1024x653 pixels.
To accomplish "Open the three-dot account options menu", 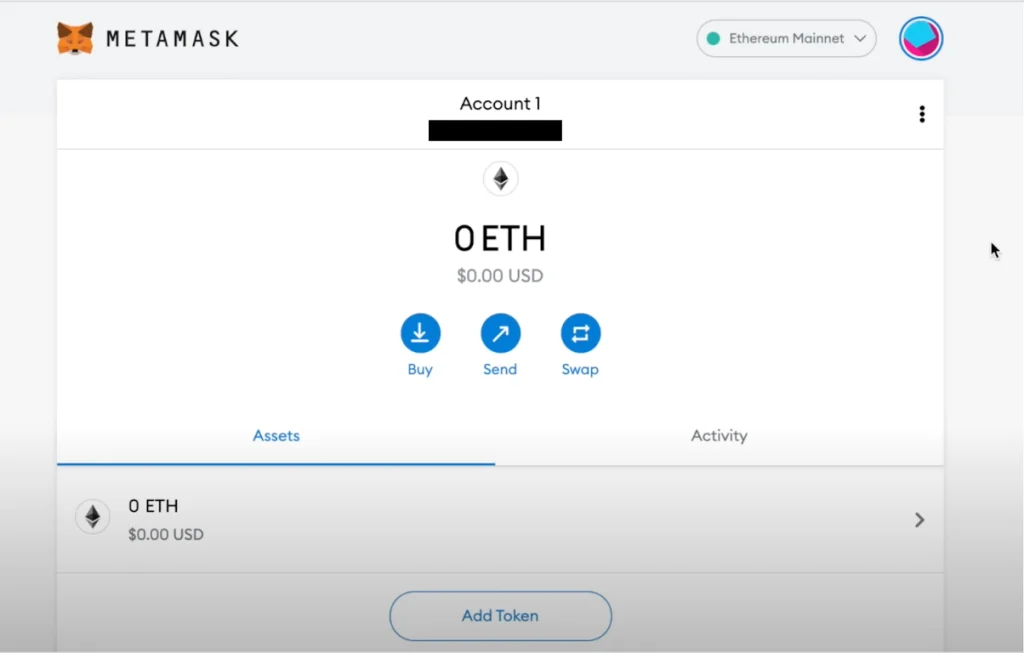I will coord(921,114).
